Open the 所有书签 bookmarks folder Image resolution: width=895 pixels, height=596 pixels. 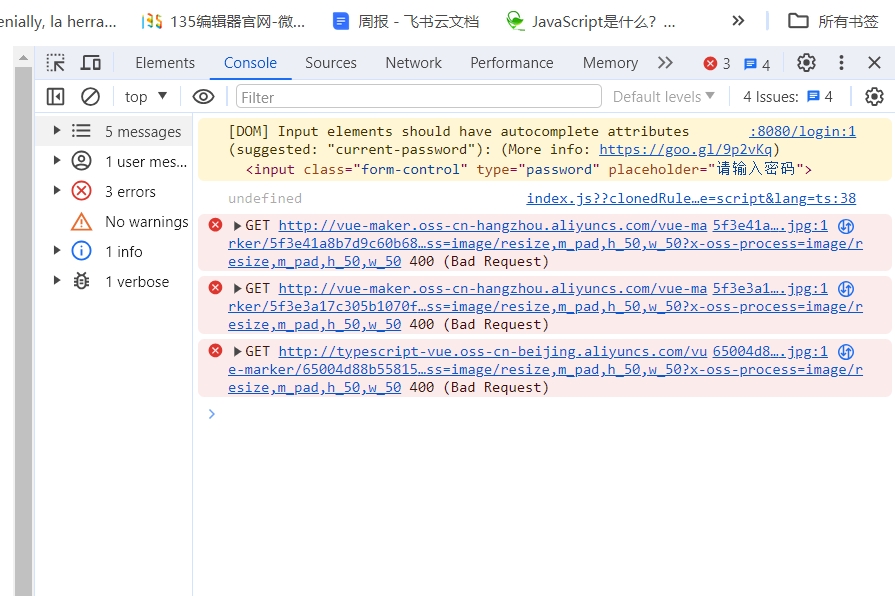[836, 18]
